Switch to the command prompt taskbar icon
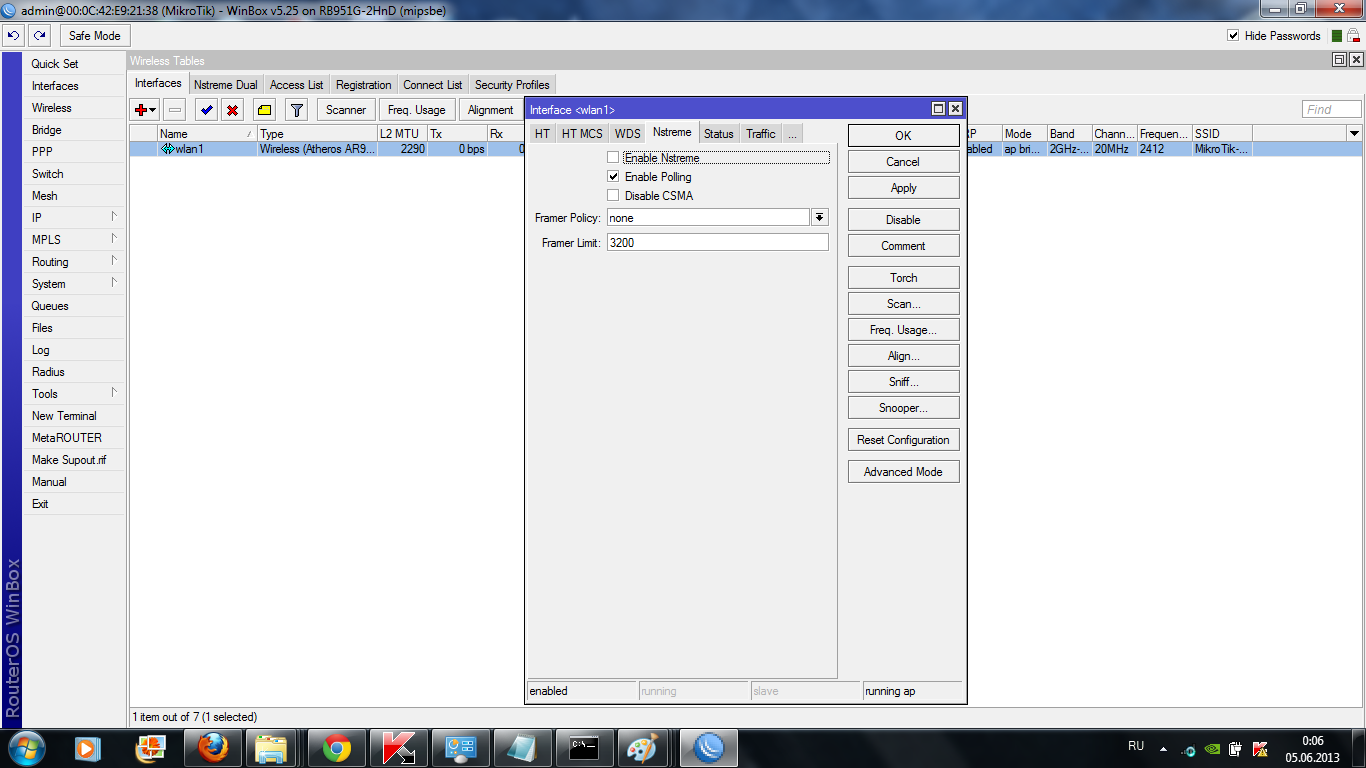The image size is (1366, 768). (584, 748)
